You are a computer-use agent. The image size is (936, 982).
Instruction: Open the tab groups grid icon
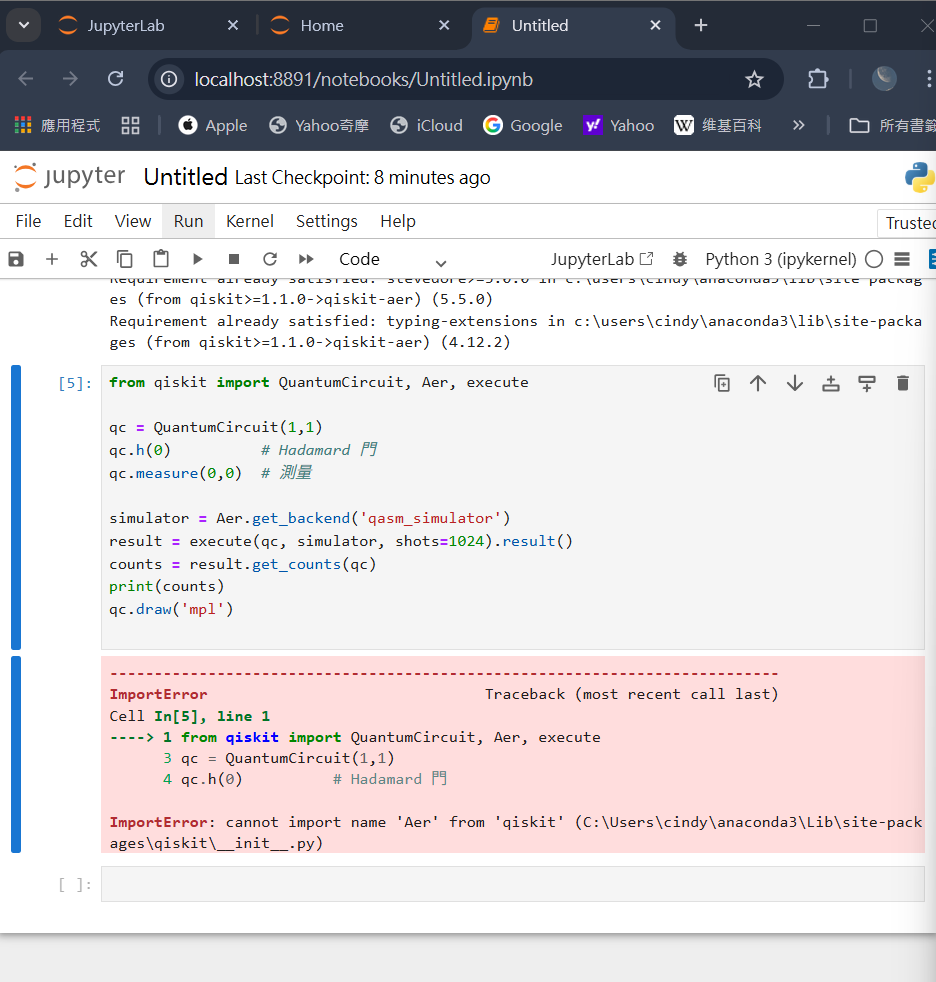[130, 125]
